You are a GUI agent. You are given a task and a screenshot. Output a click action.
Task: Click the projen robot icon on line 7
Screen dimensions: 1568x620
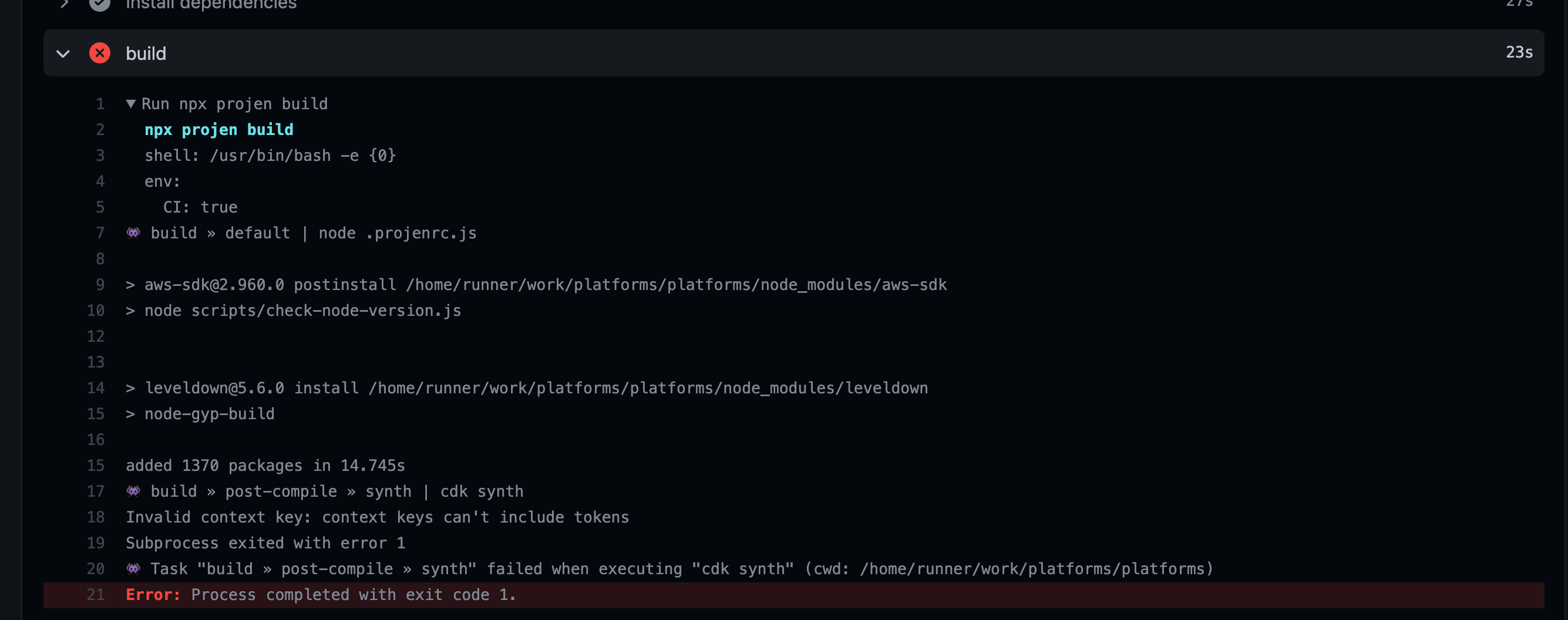[x=132, y=232]
